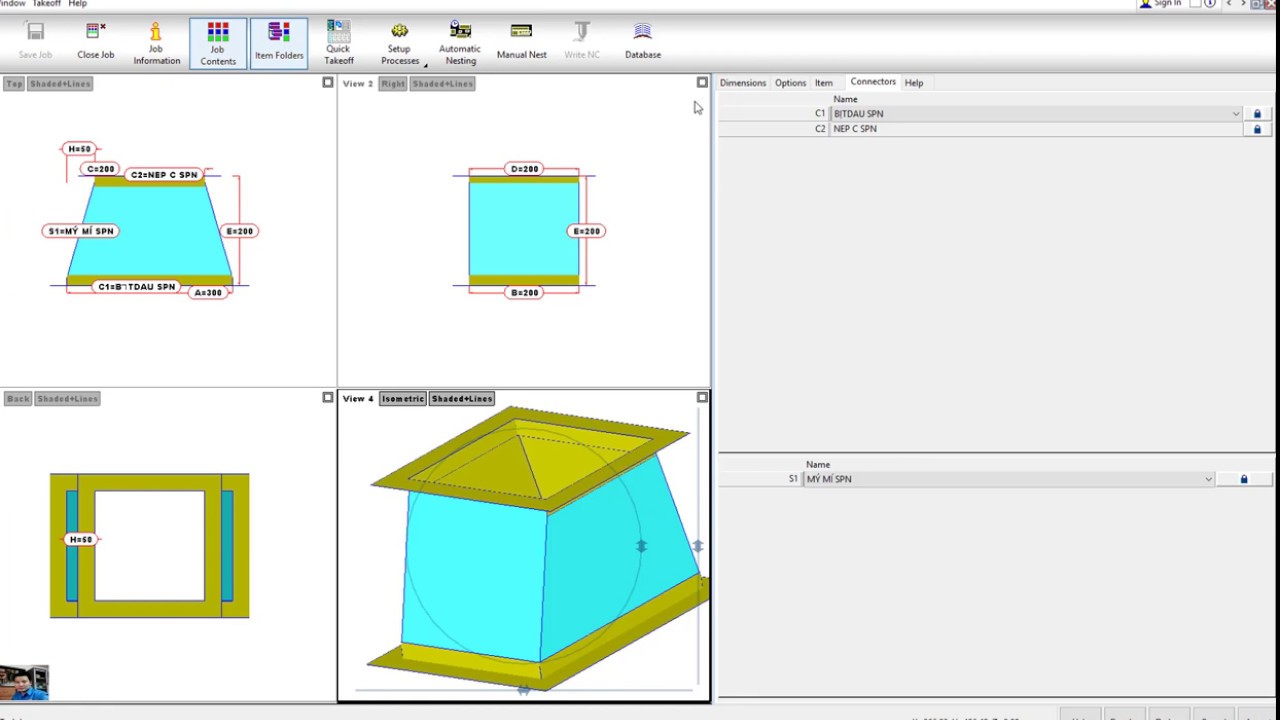This screenshot has width=1280, height=720.
Task: Switch to the Options tab
Action: click(790, 83)
